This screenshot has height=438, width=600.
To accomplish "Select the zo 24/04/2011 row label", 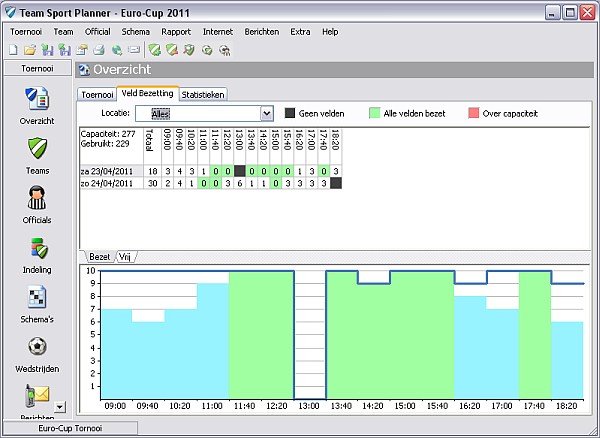I will (x=111, y=183).
